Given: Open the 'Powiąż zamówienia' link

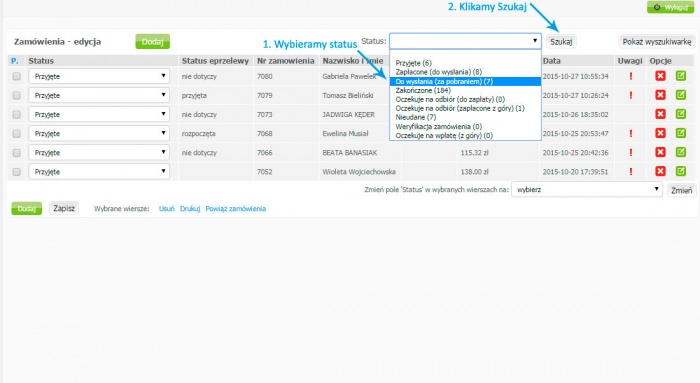Looking at the screenshot, I should (235, 208).
